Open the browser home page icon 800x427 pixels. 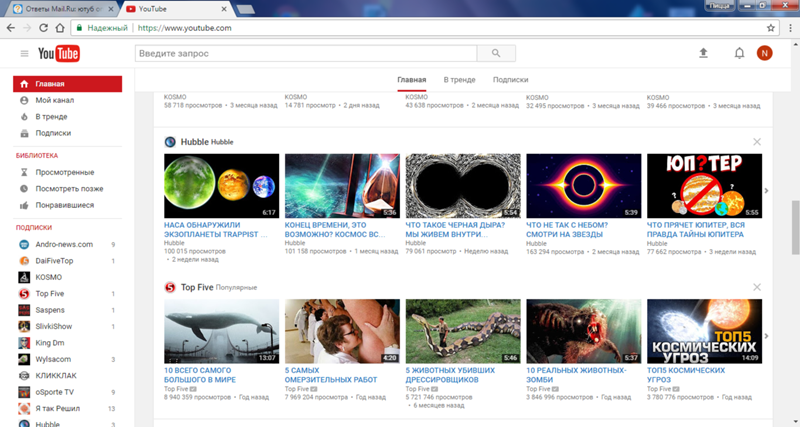pos(60,28)
